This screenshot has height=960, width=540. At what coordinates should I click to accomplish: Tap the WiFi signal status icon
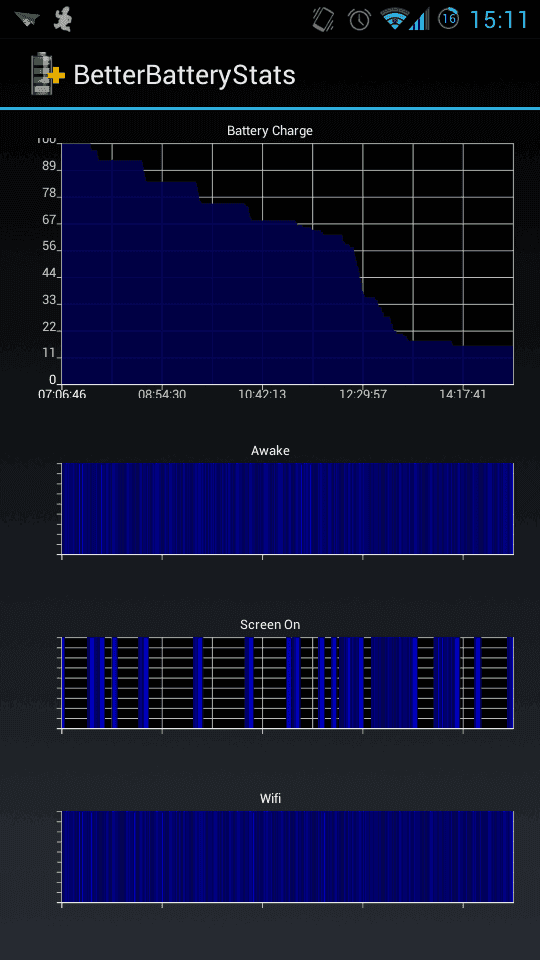(x=394, y=20)
